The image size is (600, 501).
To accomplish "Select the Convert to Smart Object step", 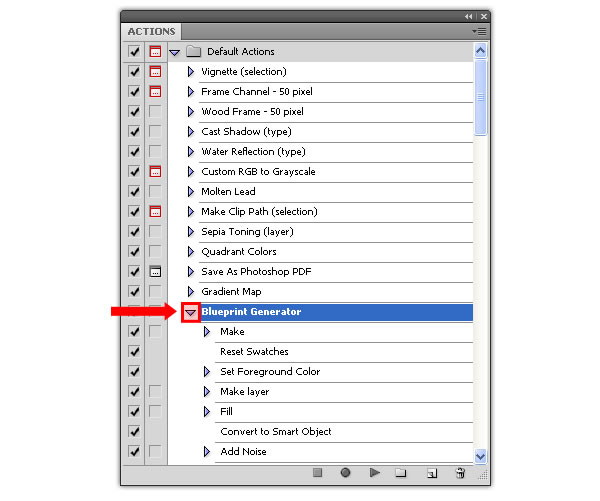I will point(344,431).
